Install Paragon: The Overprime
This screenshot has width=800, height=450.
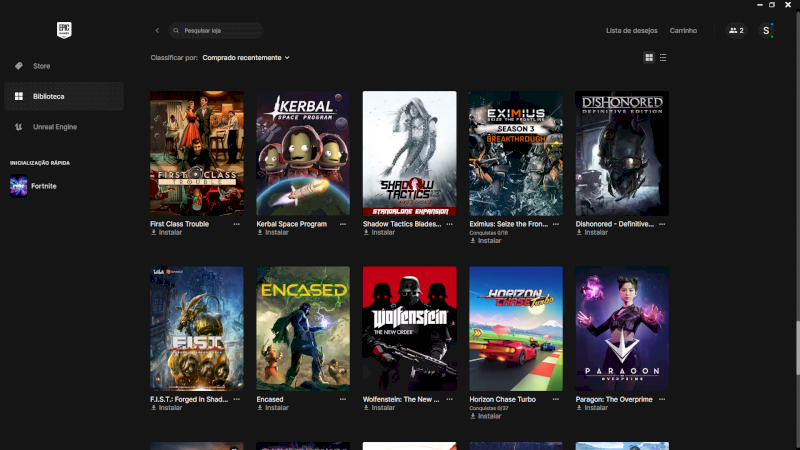pos(592,408)
